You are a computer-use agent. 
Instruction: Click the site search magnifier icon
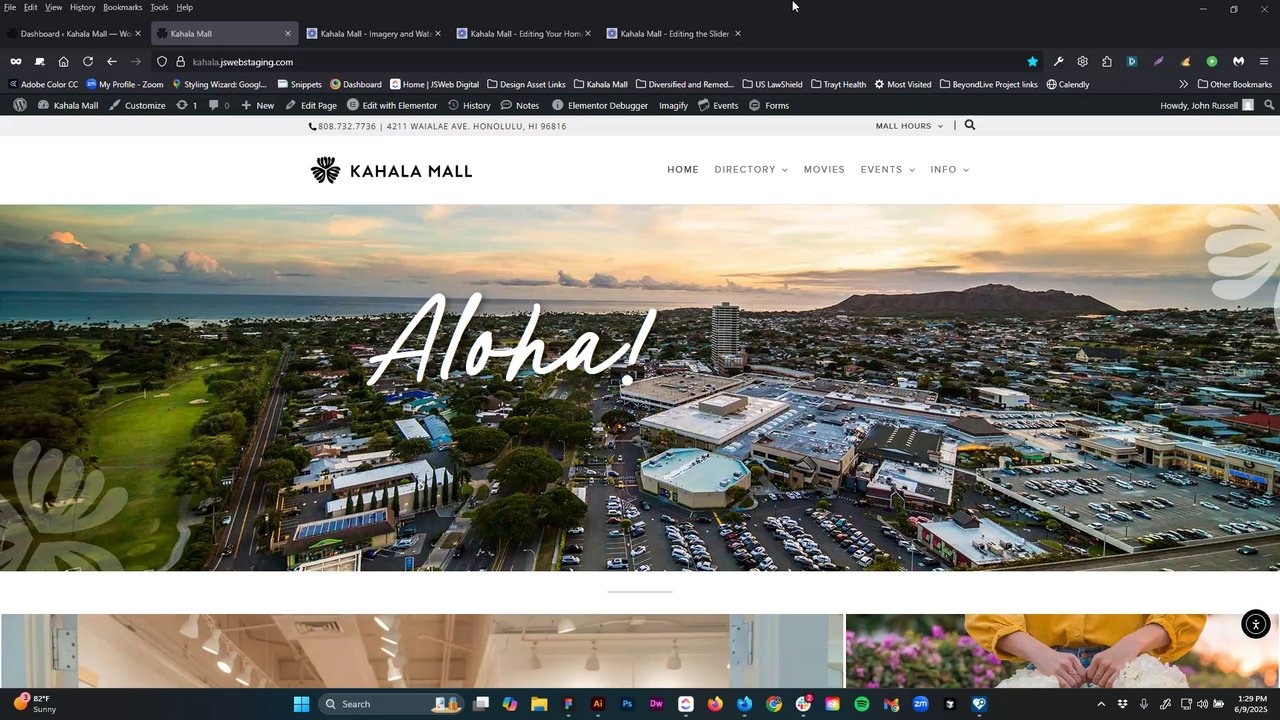tap(970, 126)
